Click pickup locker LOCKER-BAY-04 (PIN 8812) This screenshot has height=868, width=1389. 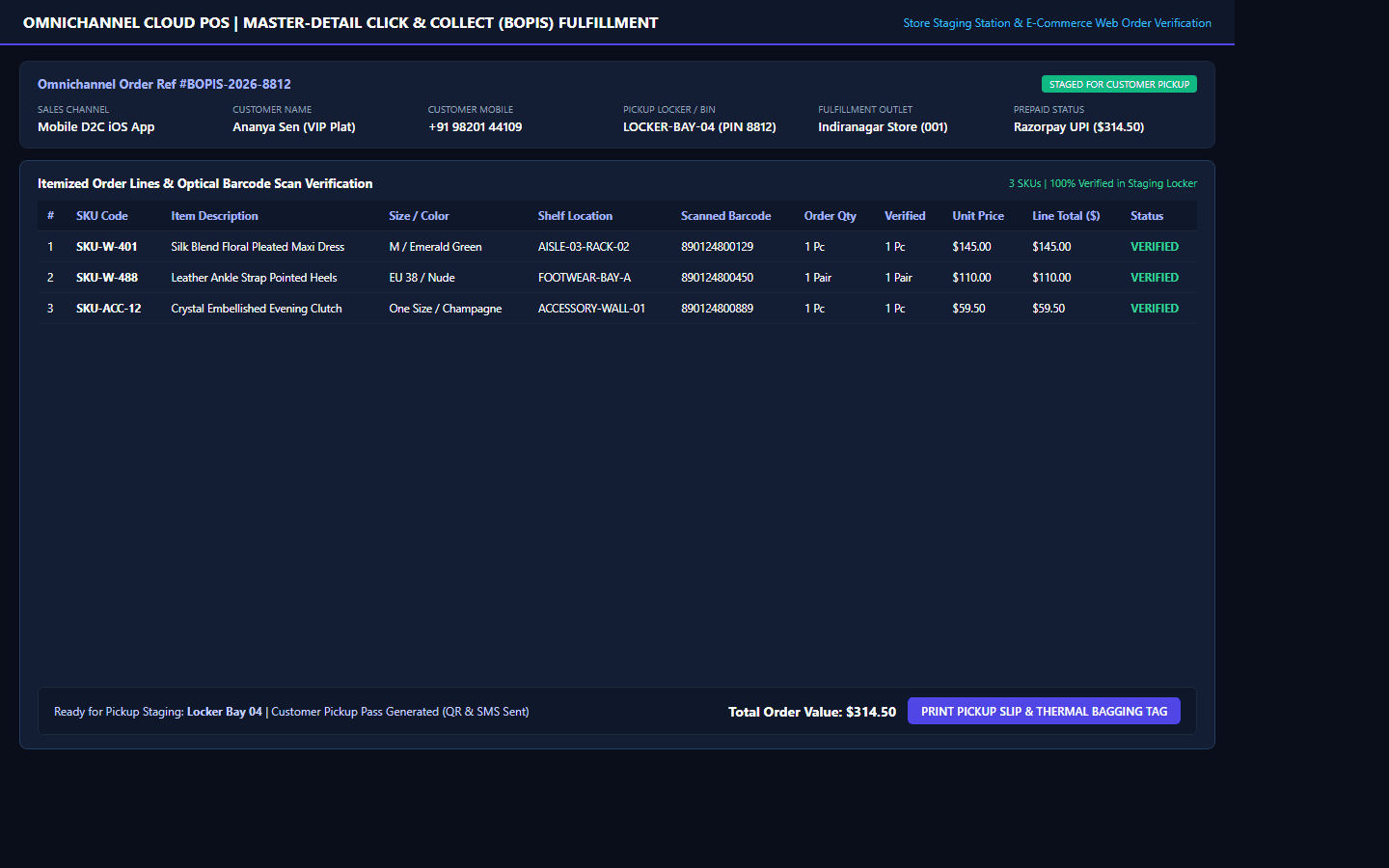699,127
